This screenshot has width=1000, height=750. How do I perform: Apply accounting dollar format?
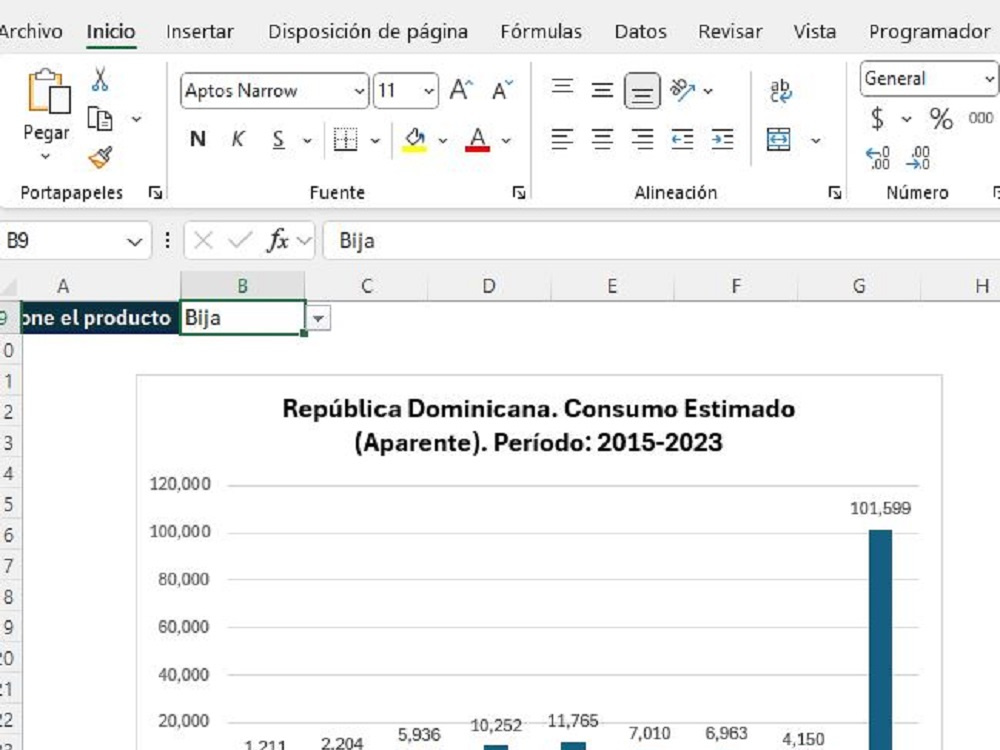pos(878,118)
